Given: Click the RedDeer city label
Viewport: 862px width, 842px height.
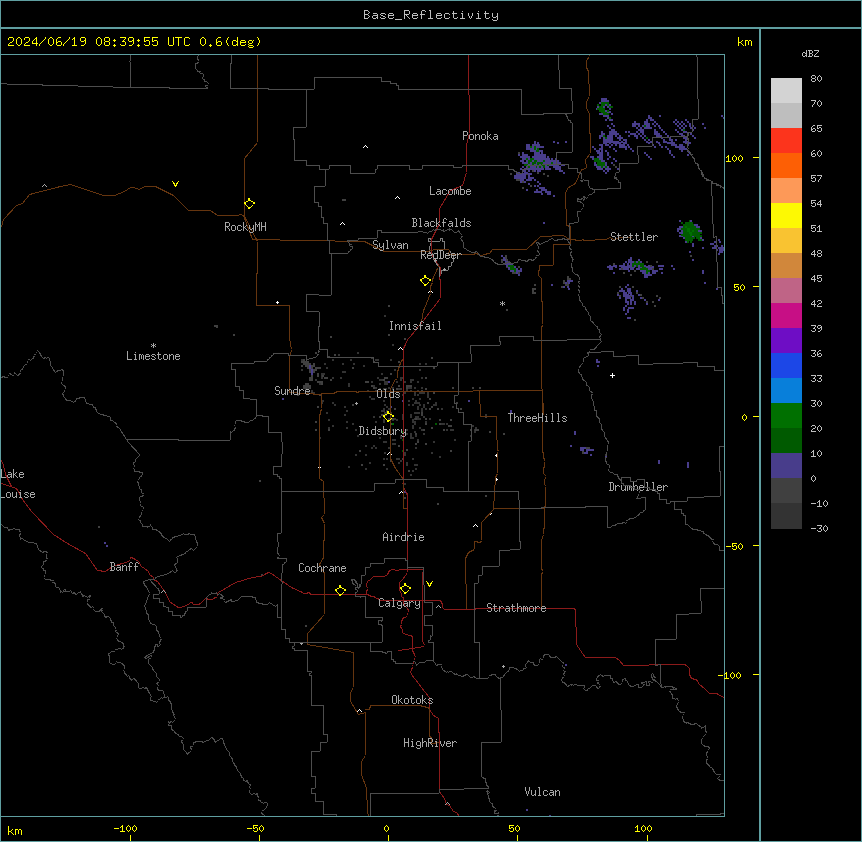Looking at the screenshot, I should (440, 255).
